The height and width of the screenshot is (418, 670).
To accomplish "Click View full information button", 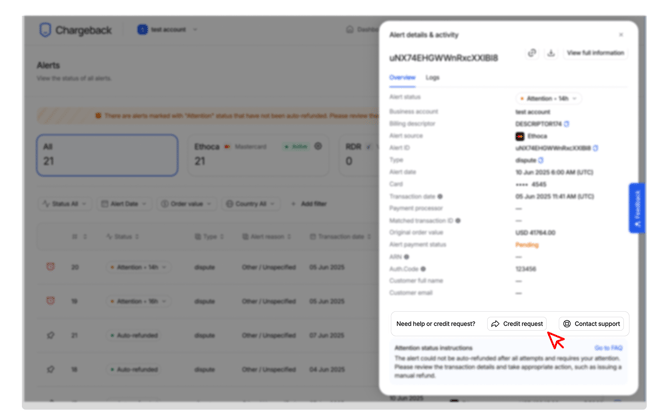I will (x=595, y=53).
